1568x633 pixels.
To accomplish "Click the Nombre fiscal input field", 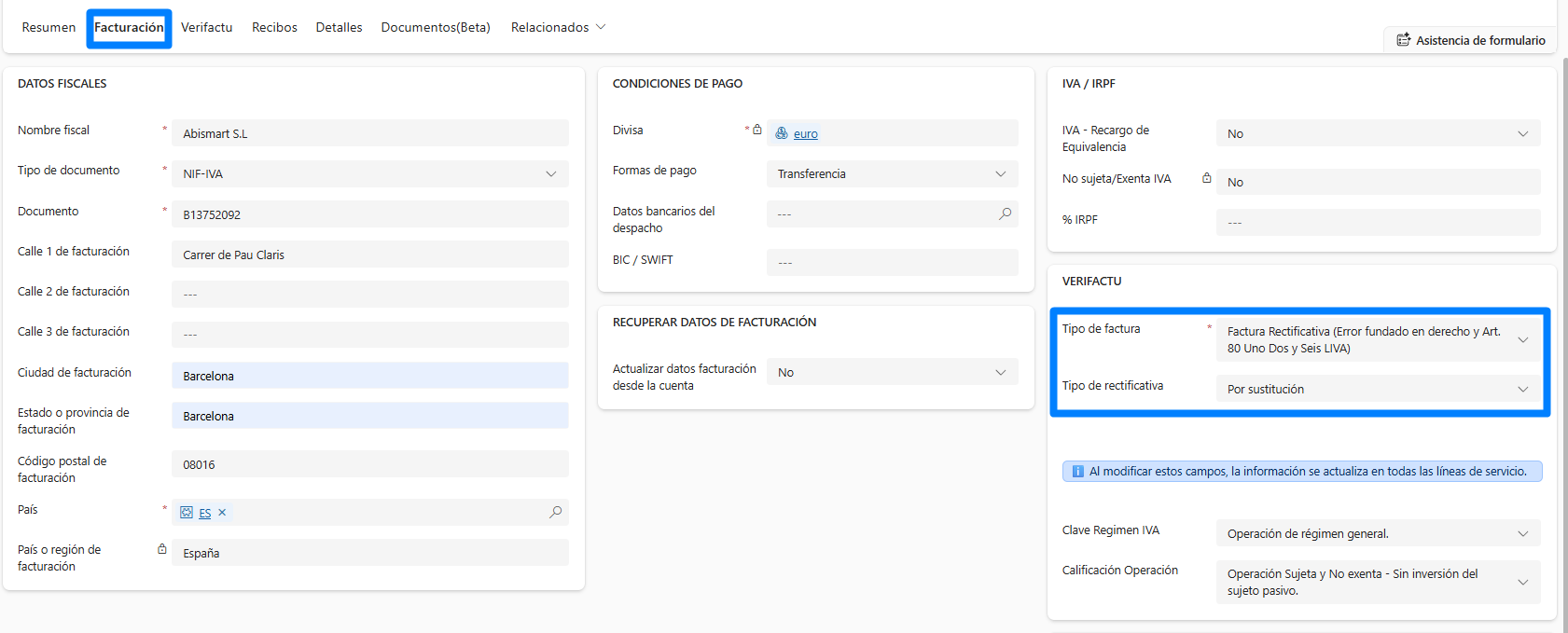I will (370, 133).
